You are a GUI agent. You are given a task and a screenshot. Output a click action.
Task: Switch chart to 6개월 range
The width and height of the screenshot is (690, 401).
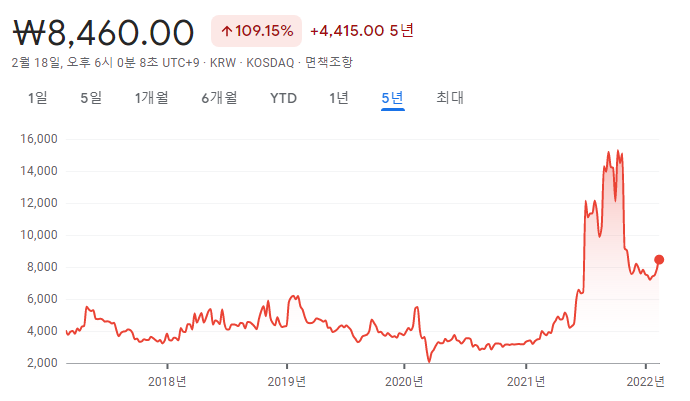click(x=219, y=98)
